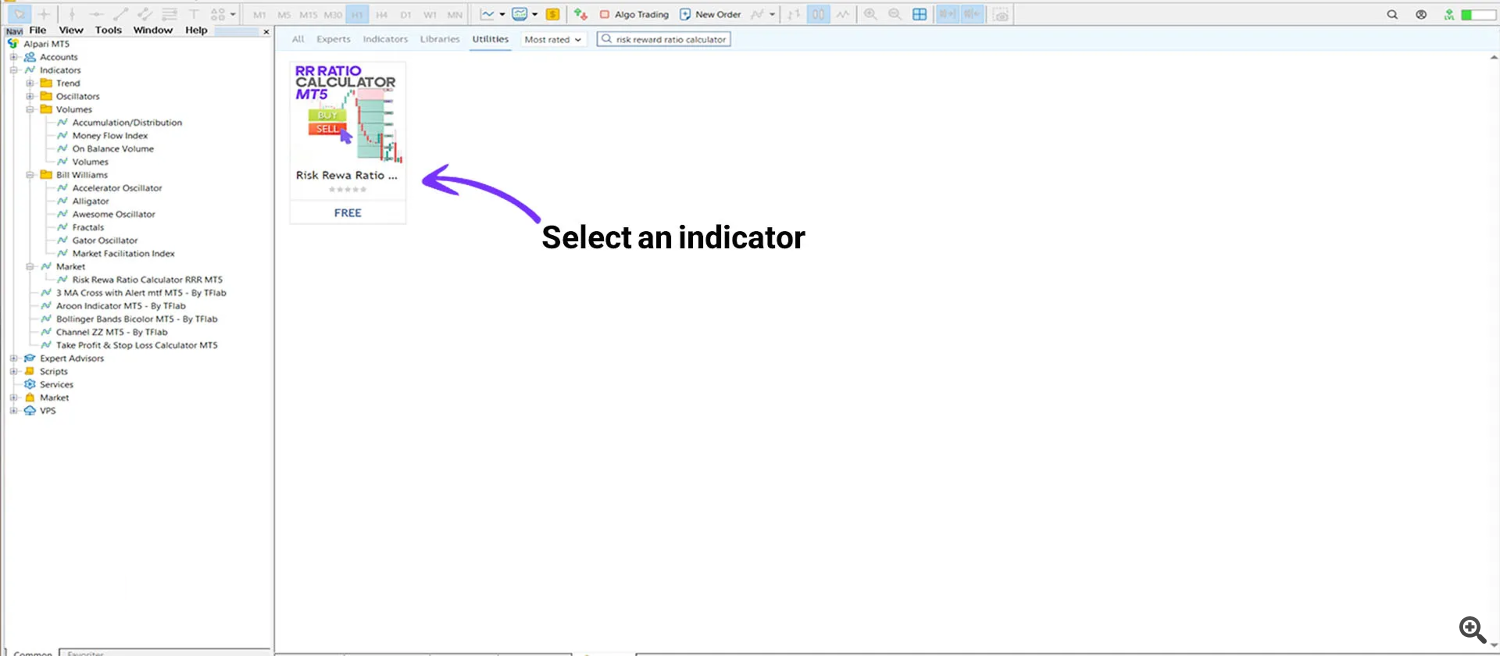Select the horizontal line drawing tool

point(96,14)
